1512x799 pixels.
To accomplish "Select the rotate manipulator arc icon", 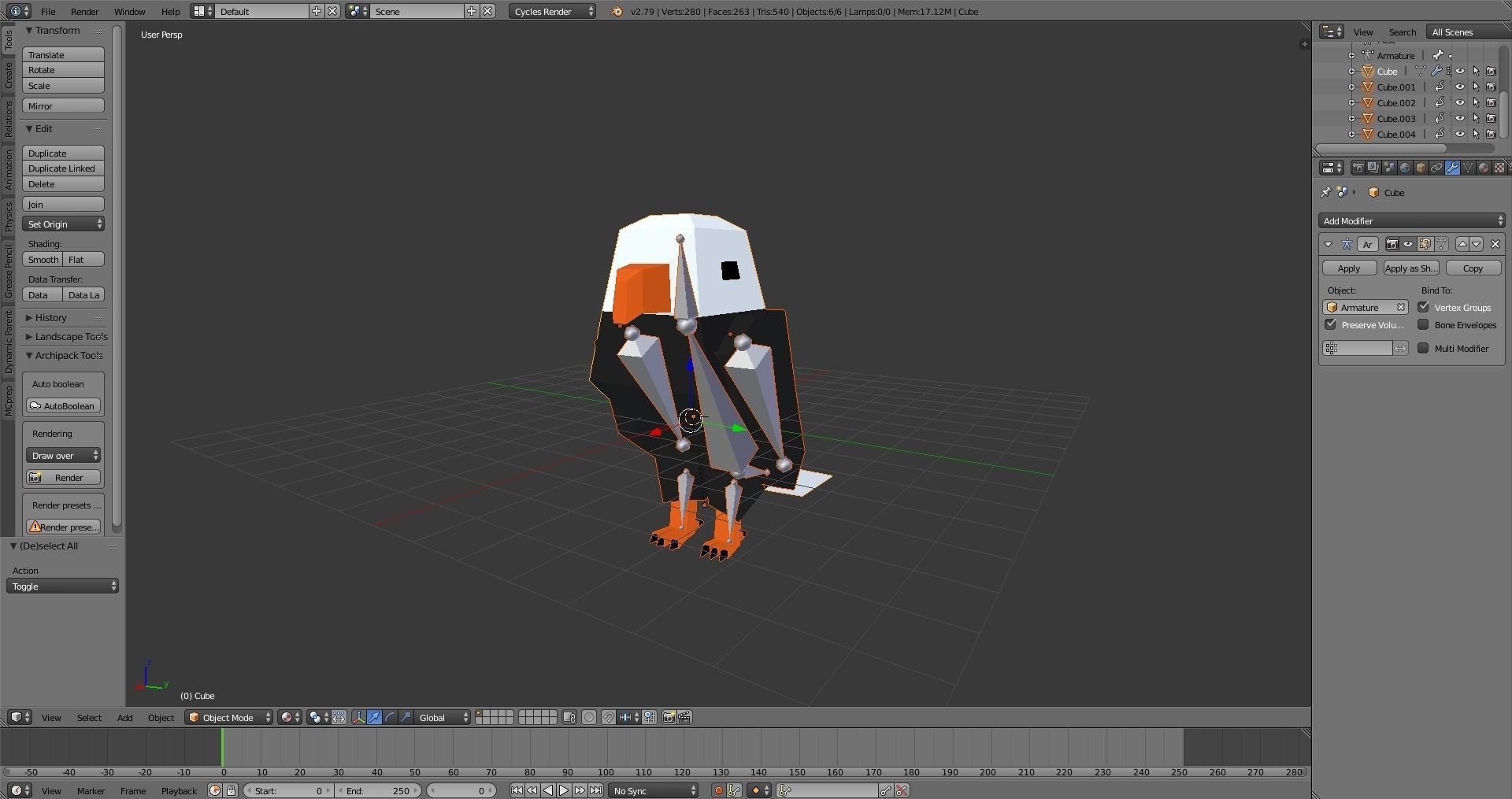I will coord(390,717).
